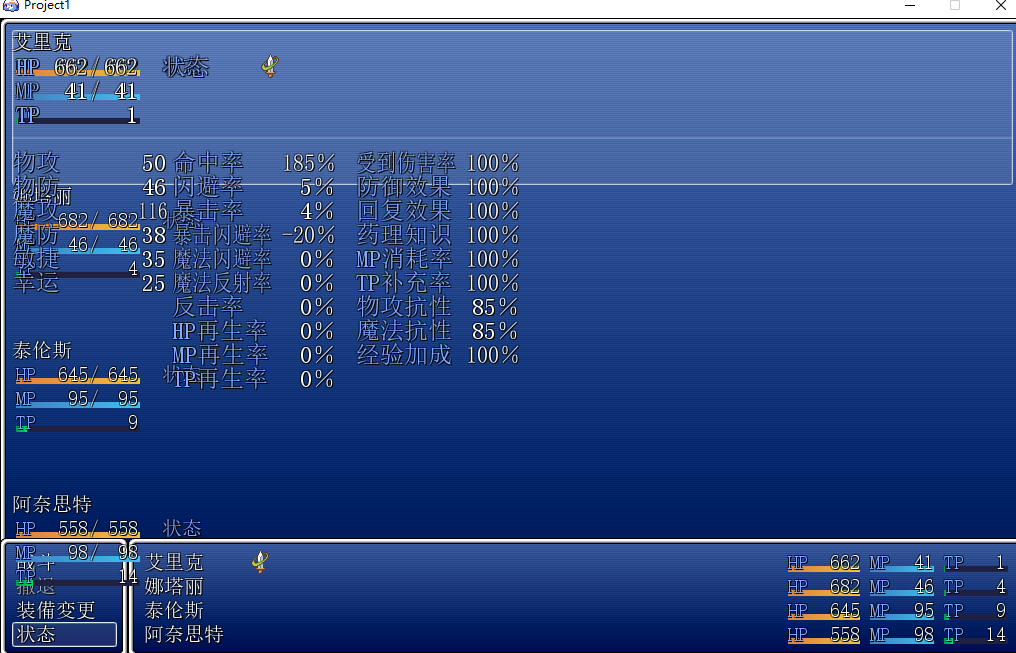Choose the highlighted 状态 command in command window
This screenshot has width=1016, height=653.
pos(65,634)
